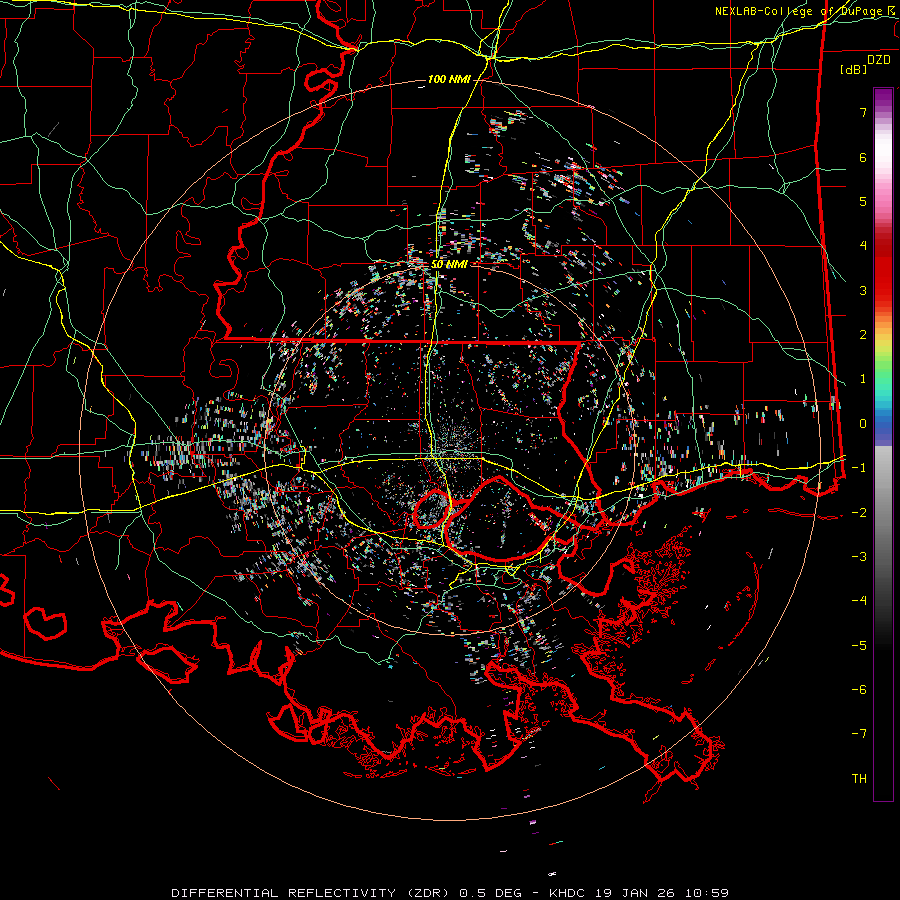The height and width of the screenshot is (900, 900).
Task: Click the 2 value on the color scale
Action: 863,335
